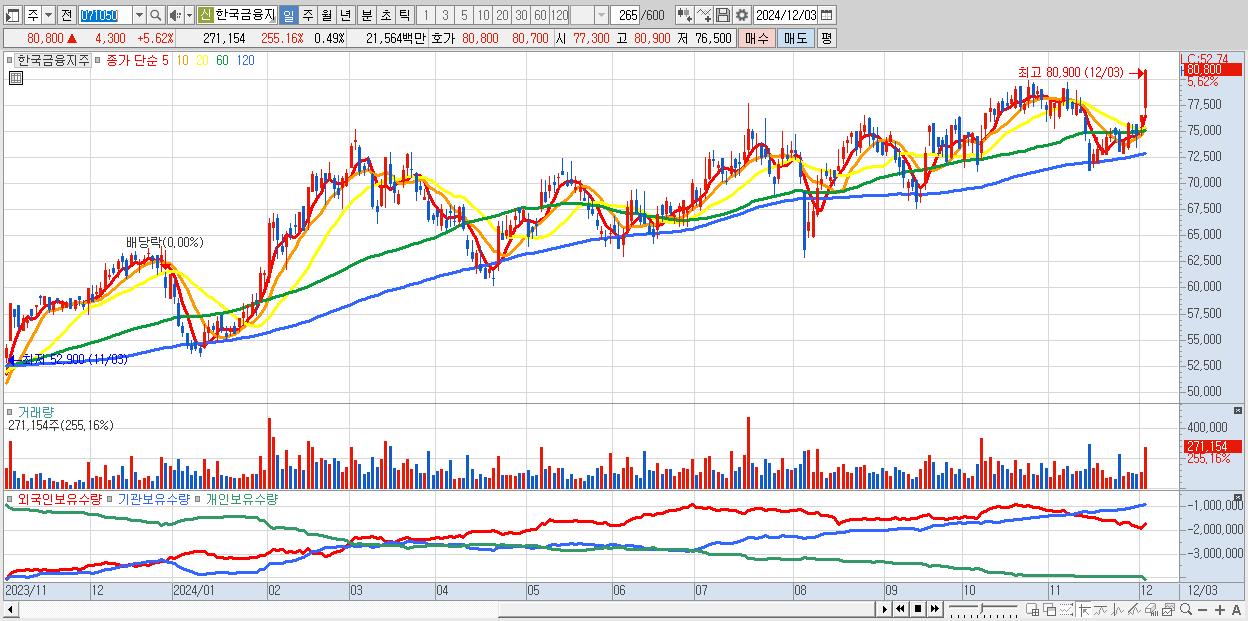Screen dimensions: 1248x621
Task: Click the stacked chart windows icon
Action: [1168, 610]
